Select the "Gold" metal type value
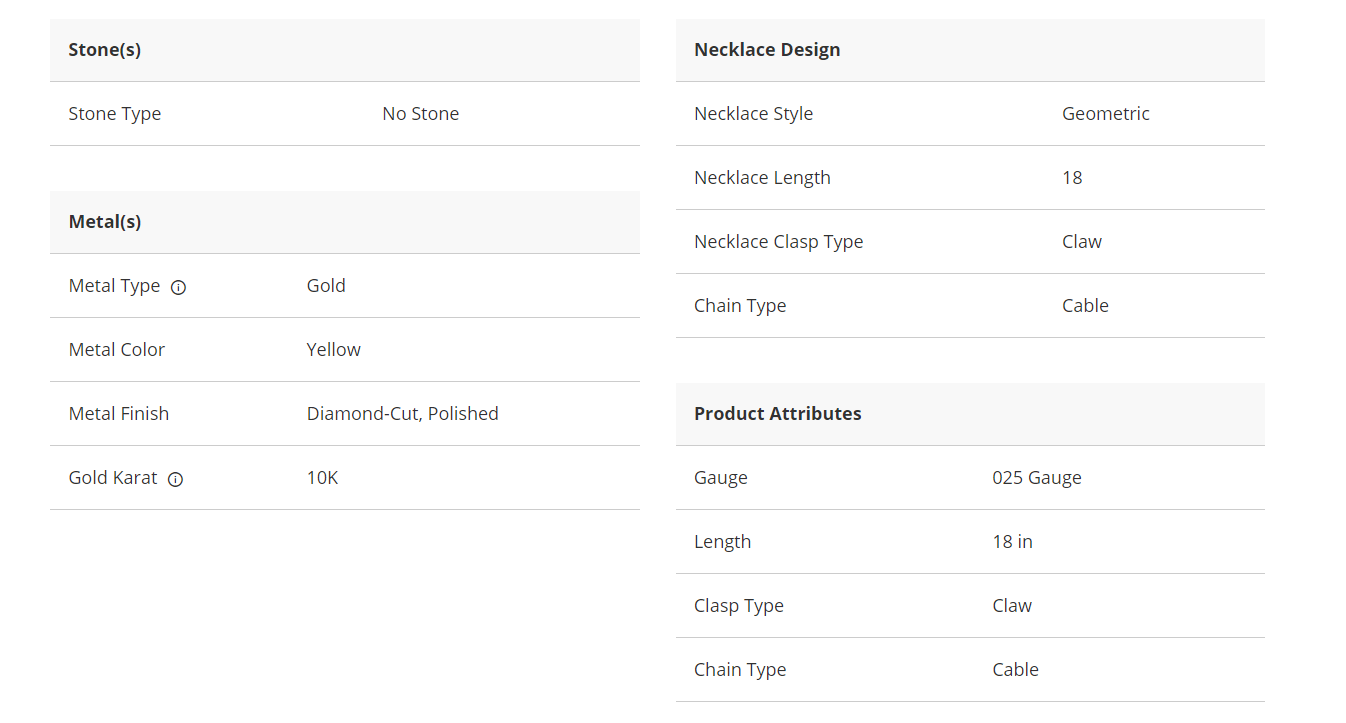Image resolution: width=1346 pixels, height=723 pixels. [326, 286]
